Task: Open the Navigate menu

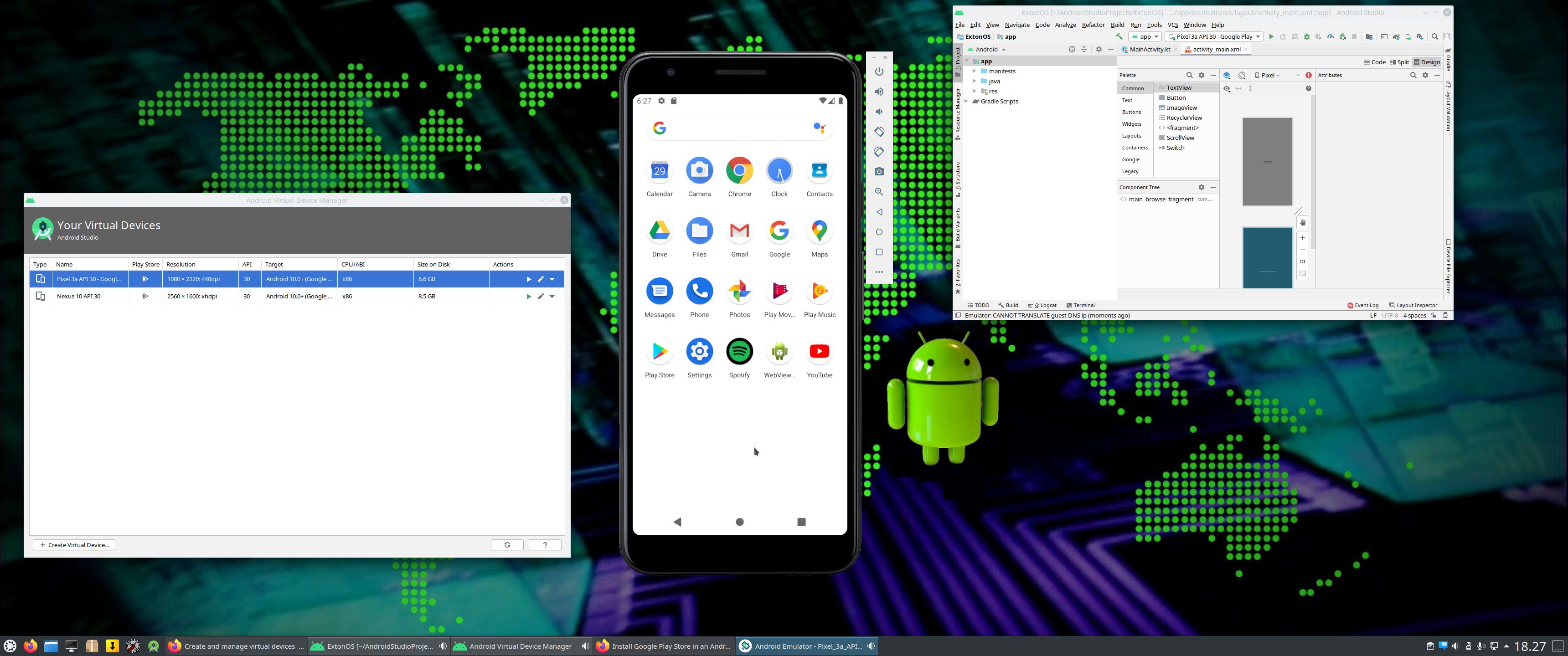Action: pos(1016,25)
